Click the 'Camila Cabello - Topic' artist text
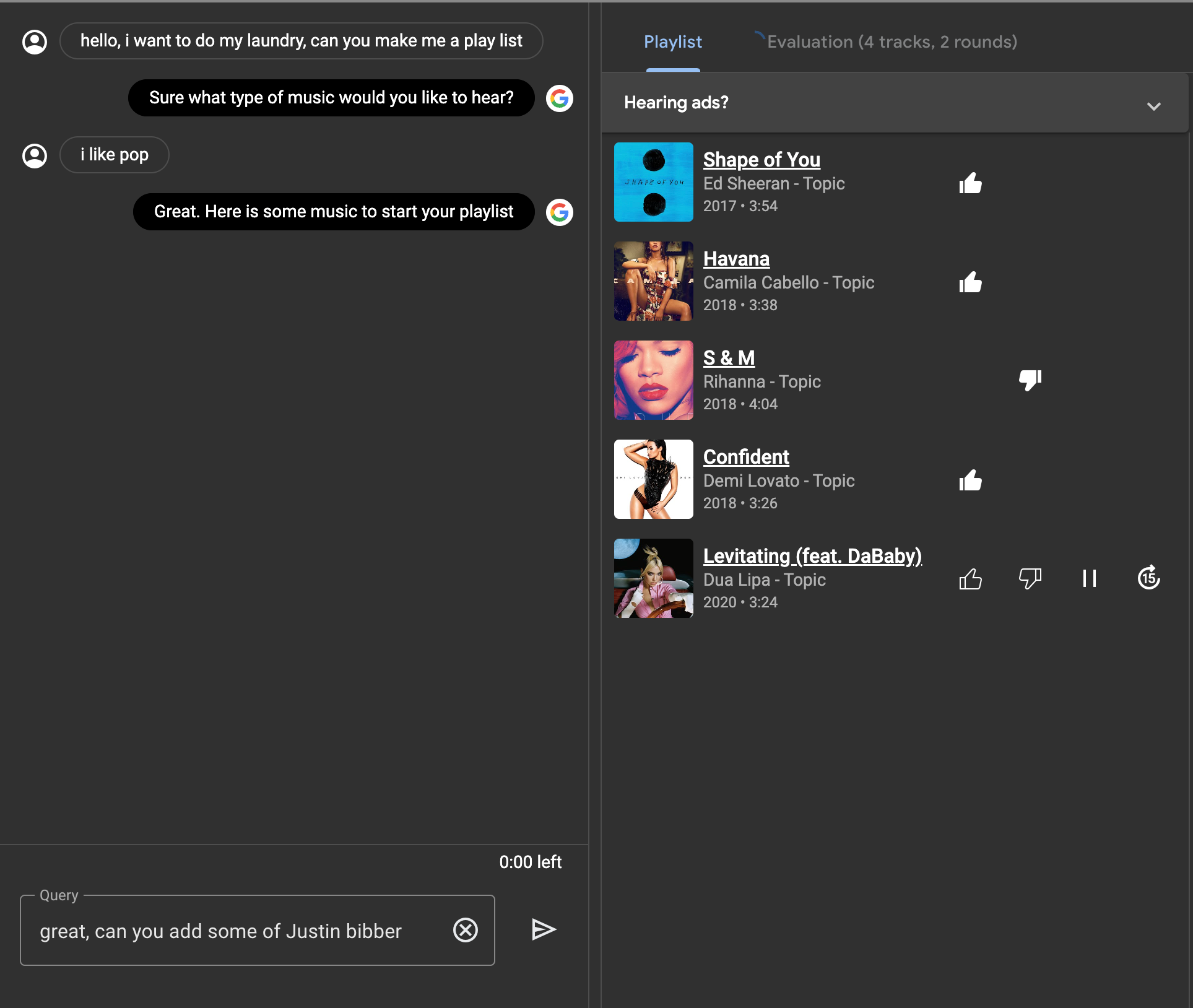 789,282
